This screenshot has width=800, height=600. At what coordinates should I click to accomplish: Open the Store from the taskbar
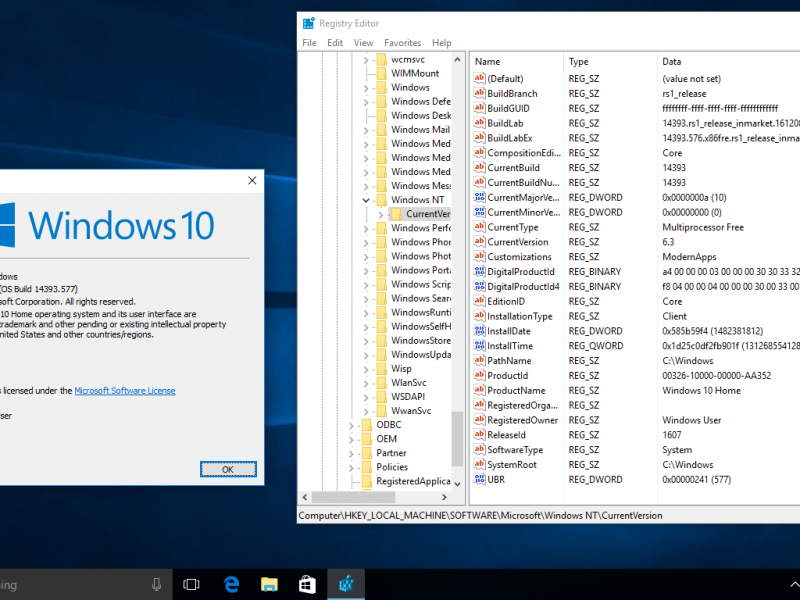[307, 584]
